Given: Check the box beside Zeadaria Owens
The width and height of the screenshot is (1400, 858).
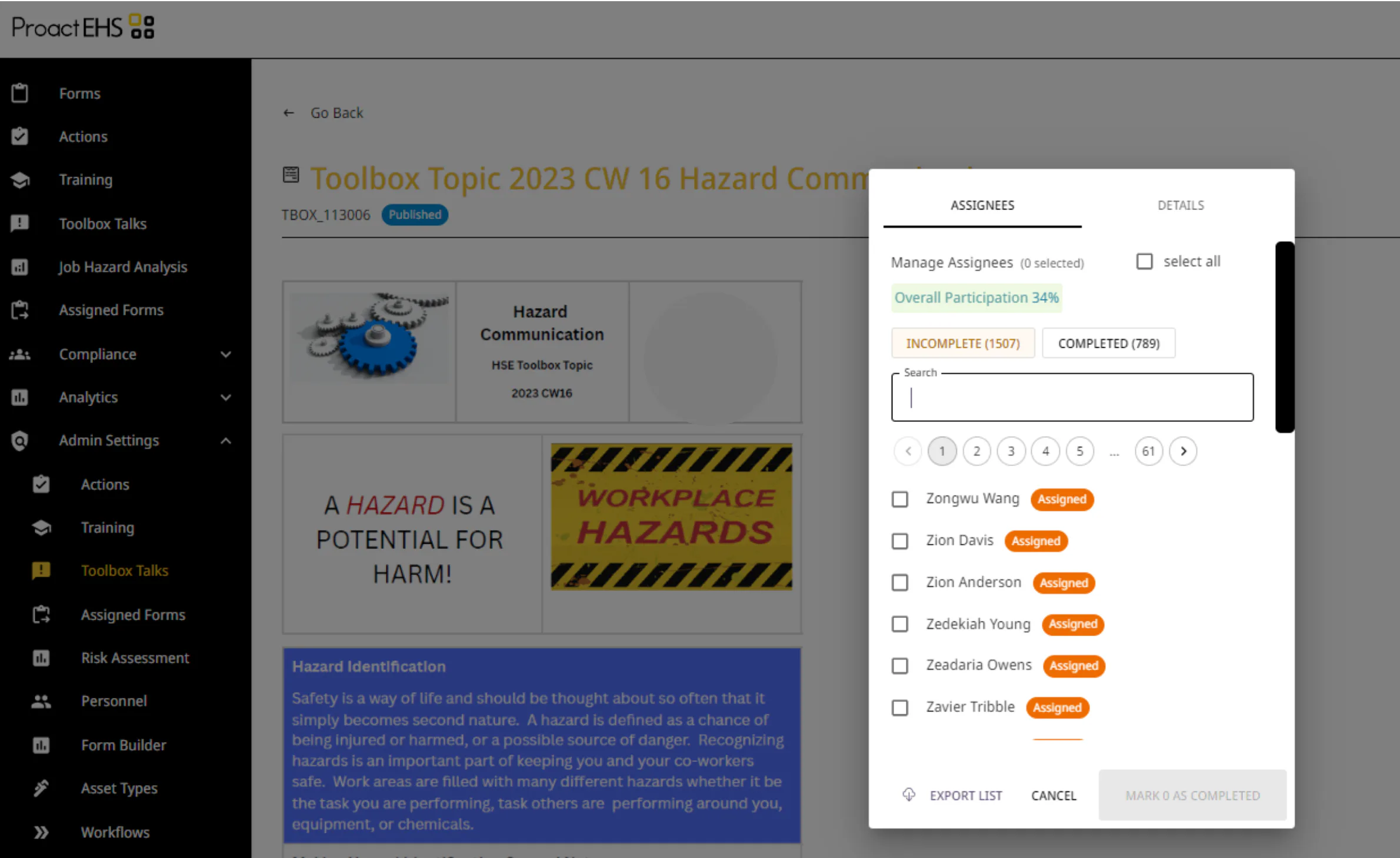Looking at the screenshot, I should [x=900, y=666].
